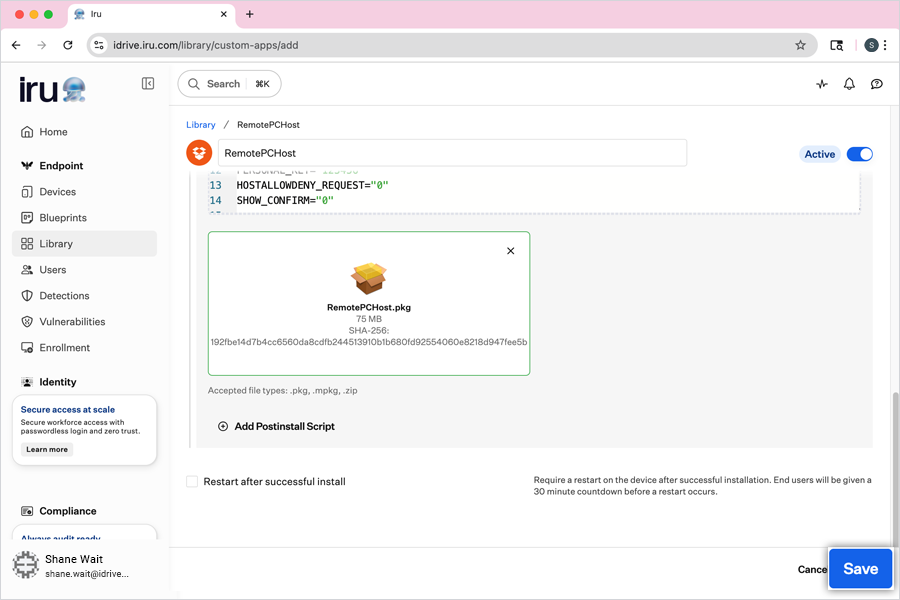
Task: Collapse the sidebar using panel icon
Action: [x=148, y=84]
